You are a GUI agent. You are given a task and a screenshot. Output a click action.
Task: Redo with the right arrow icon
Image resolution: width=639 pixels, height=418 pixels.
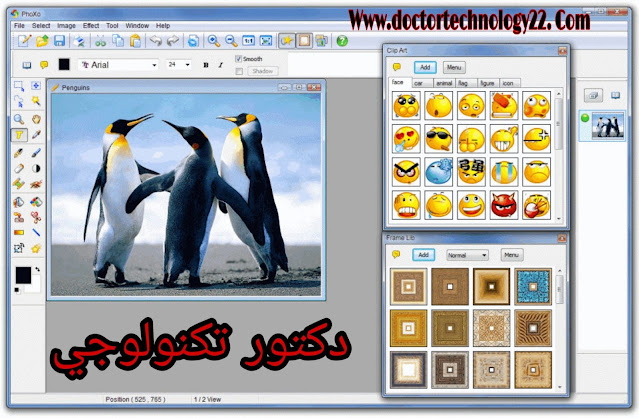pyautogui.click(x=173, y=41)
